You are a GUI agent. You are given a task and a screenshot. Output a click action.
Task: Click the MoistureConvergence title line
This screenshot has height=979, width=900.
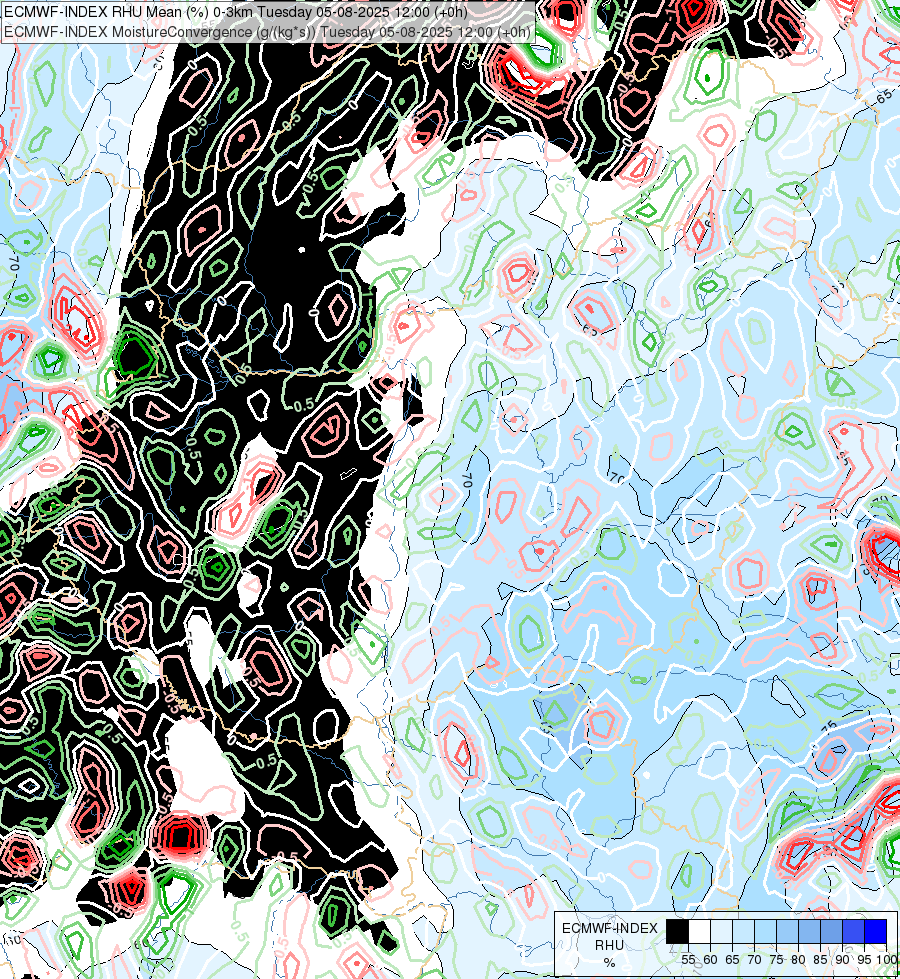coord(267,32)
